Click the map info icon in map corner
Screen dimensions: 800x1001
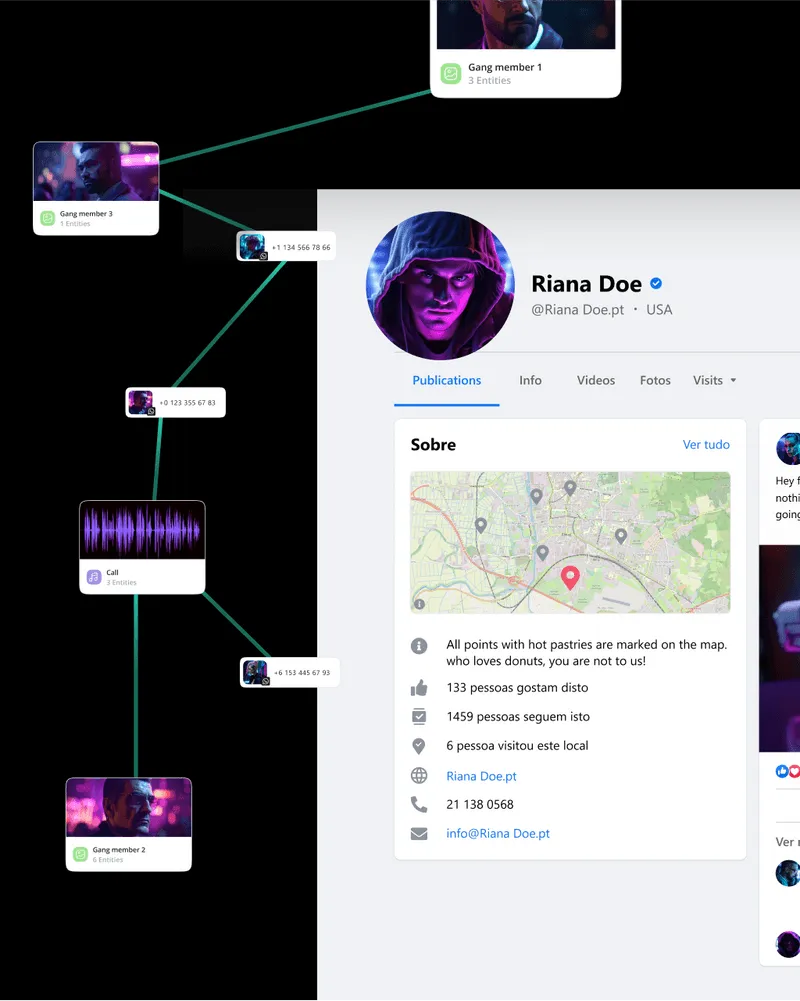[419, 603]
